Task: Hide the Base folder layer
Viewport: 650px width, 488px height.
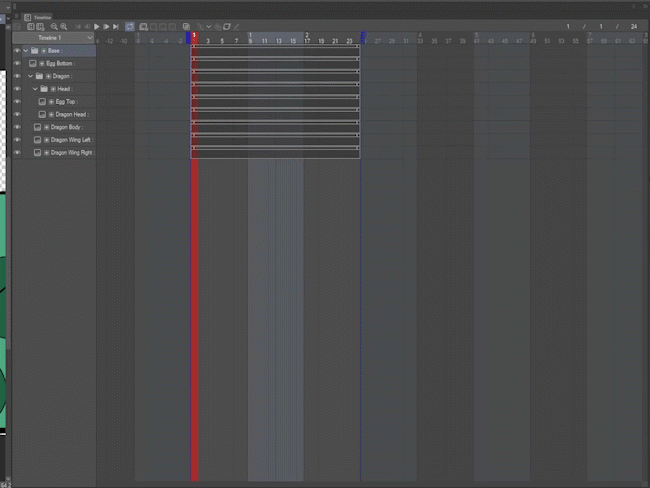Action: point(17,51)
